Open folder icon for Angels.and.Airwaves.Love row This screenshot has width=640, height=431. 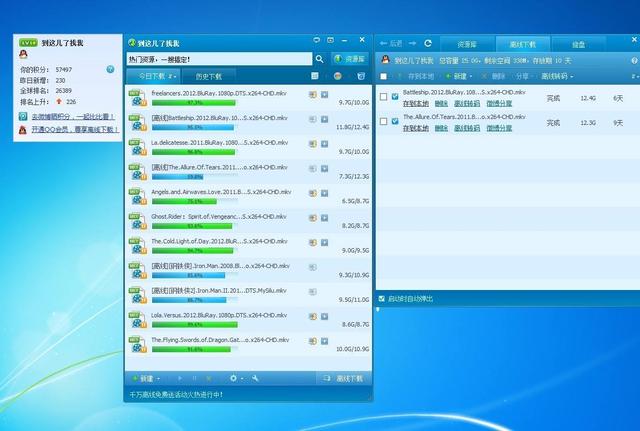click(313, 193)
